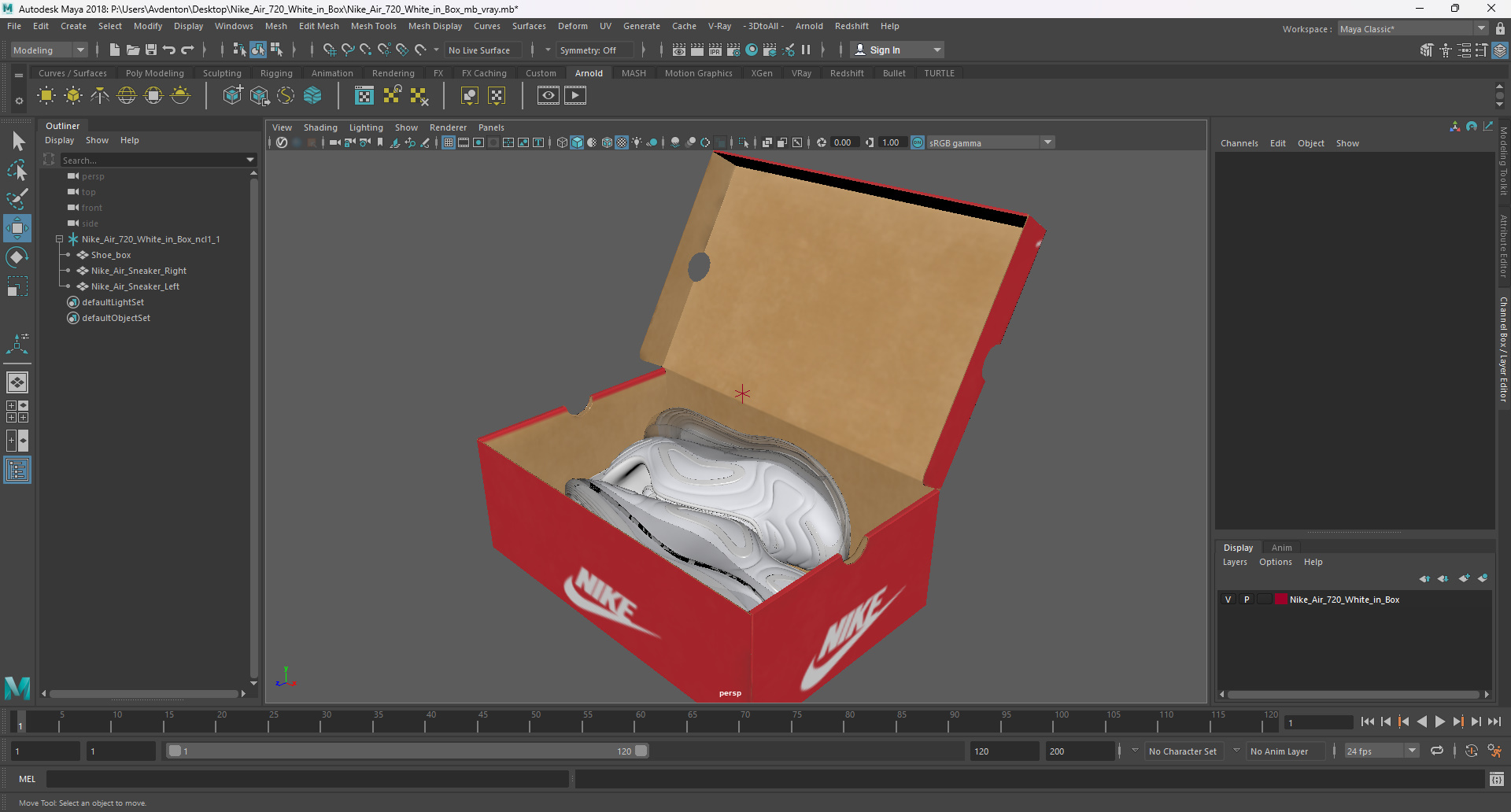Click the IPR render icon
Viewport: 1511px width, 812px height.
pyautogui.click(x=715, y=50)
